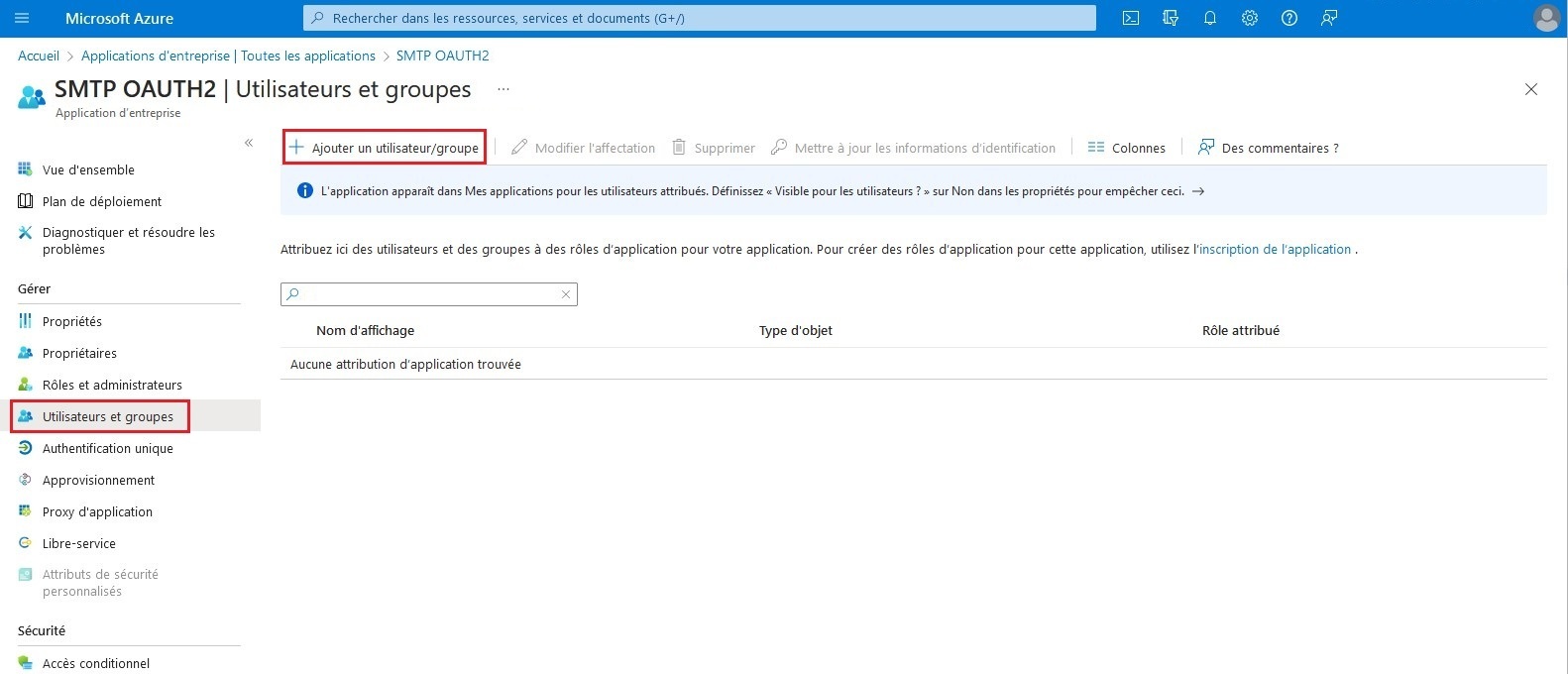This screenshot has width=1568, height=674.
Task: Click the Nom d'affichage column header
Action: (365, 330)
